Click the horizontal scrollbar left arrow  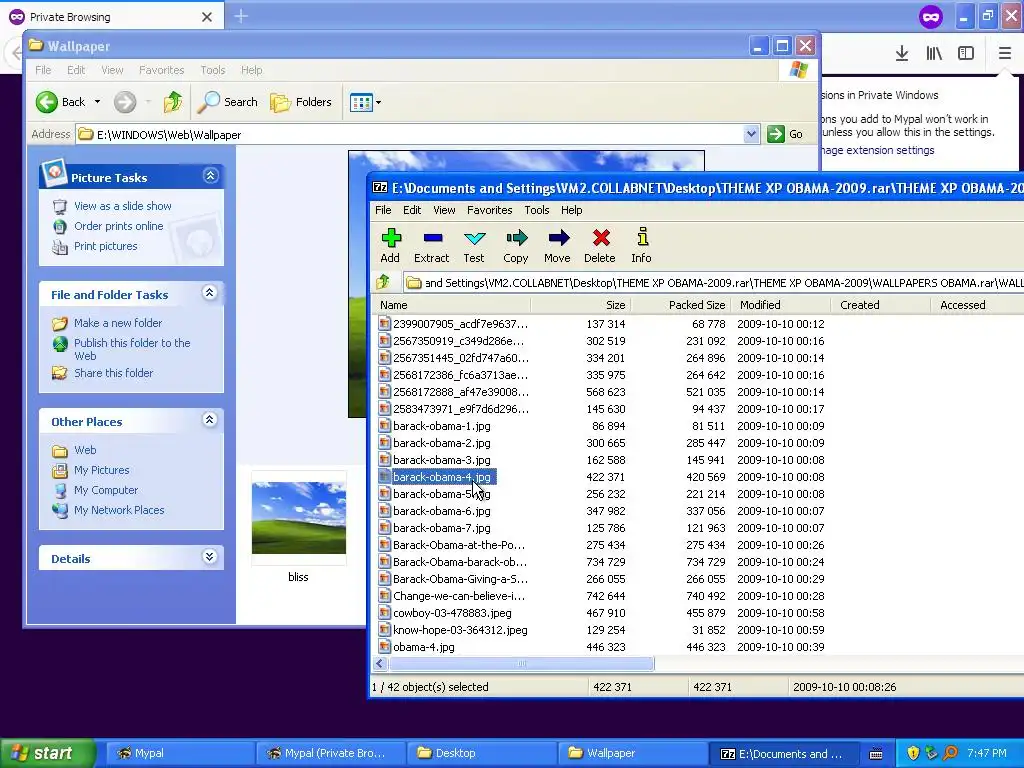point(380,664)
